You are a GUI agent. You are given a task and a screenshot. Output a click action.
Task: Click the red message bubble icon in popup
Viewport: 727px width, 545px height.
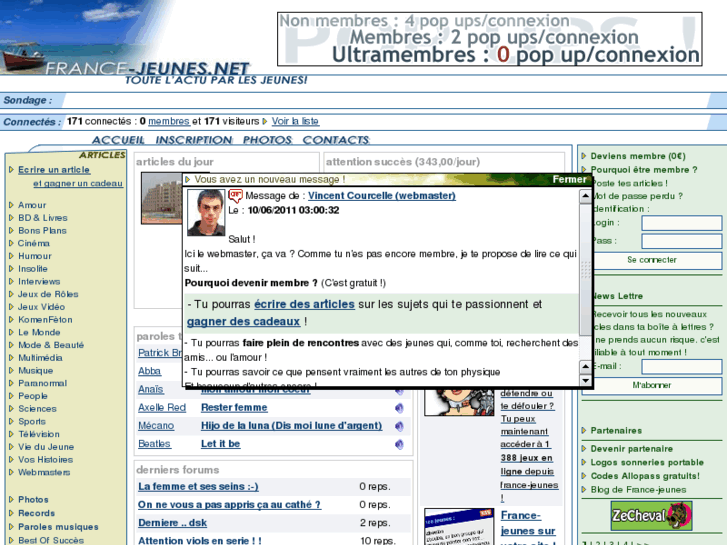(236, 196)
